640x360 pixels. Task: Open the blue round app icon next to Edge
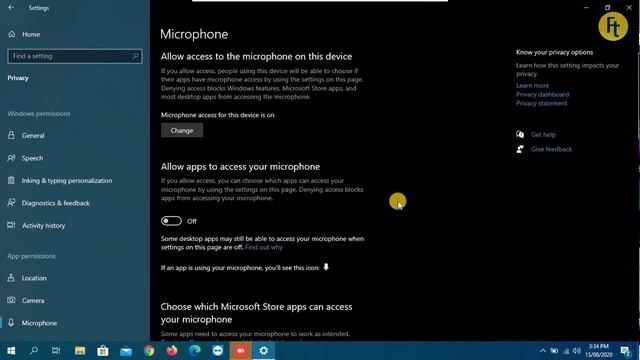(218, 351)
